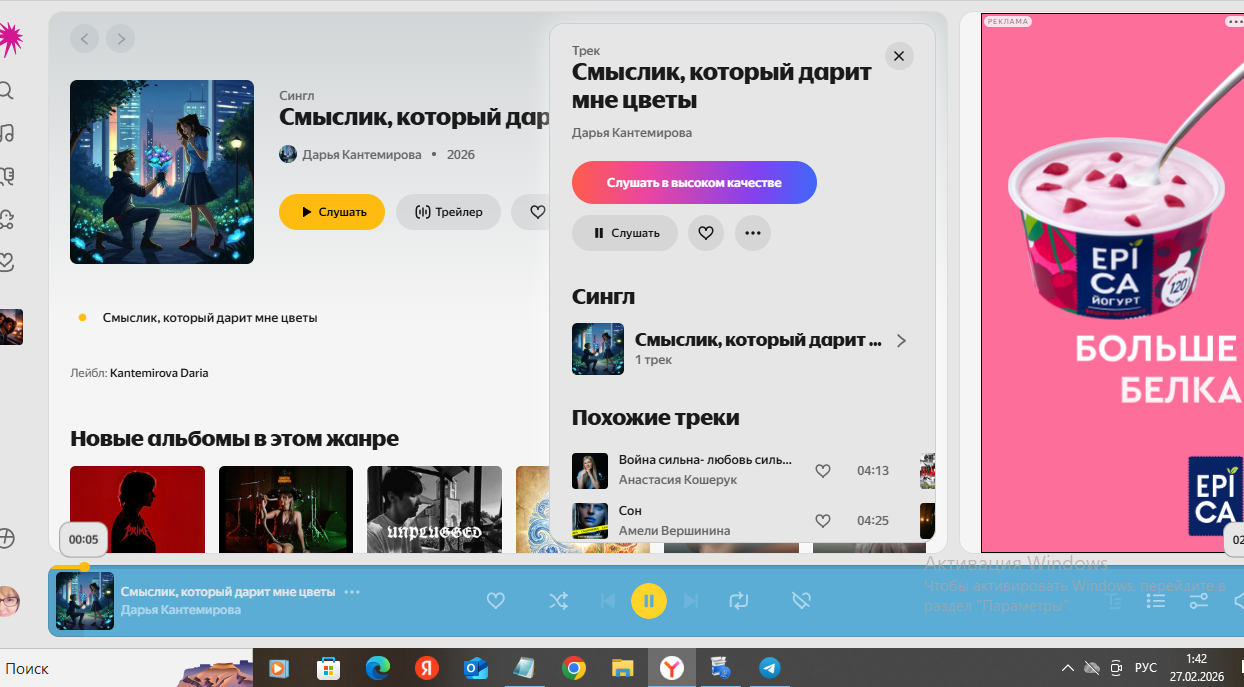The height and width of the screenshot is (687, 1244).
Task: Open the Yandex Music pink star logo
Action: 9,39
